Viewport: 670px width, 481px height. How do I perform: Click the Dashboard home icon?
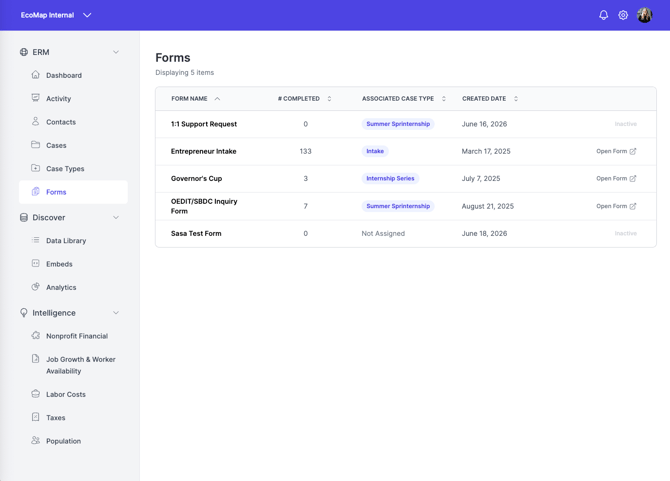[36, 75]
